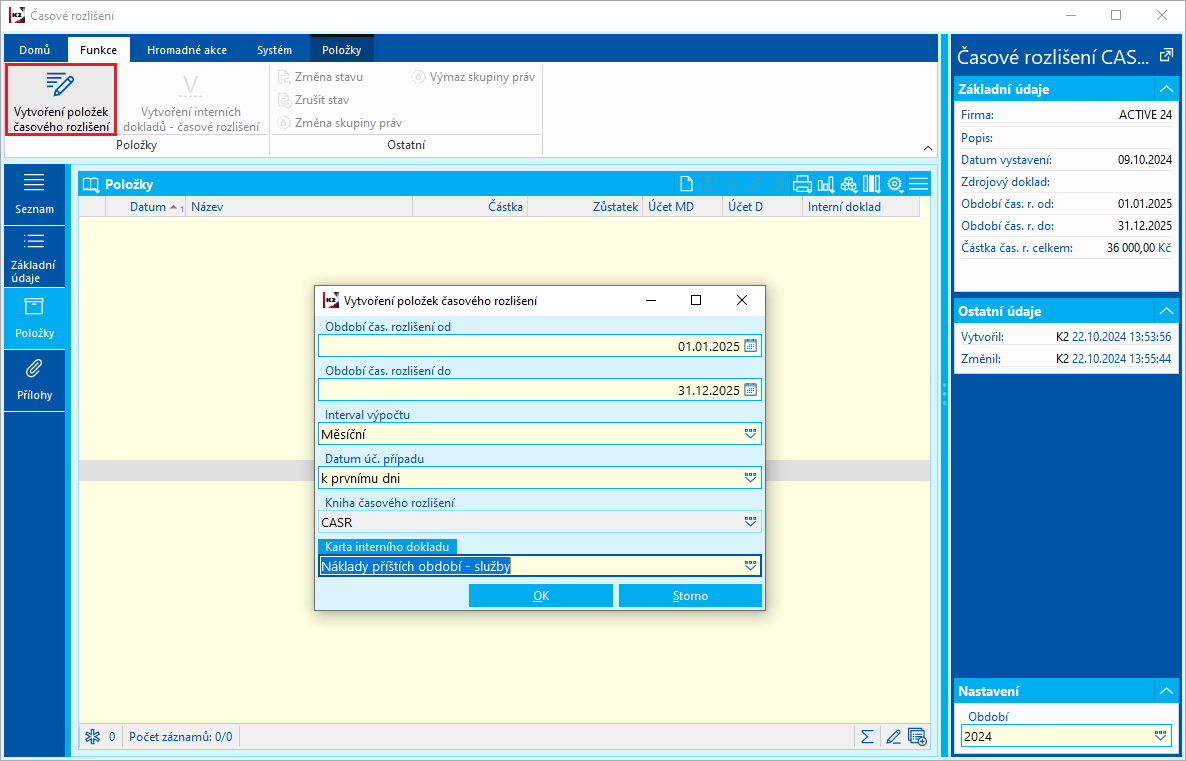Click the ACTIVE 24 Firma value
The image size is (1186, 761).
(x=1145, y=115)
